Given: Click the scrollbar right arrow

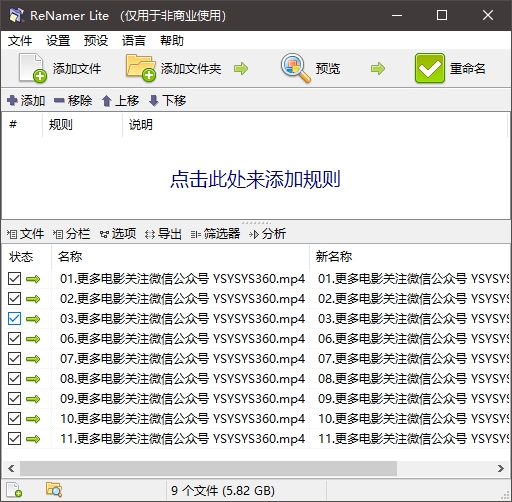Looking at the screenshot, I should coord(500,468).
